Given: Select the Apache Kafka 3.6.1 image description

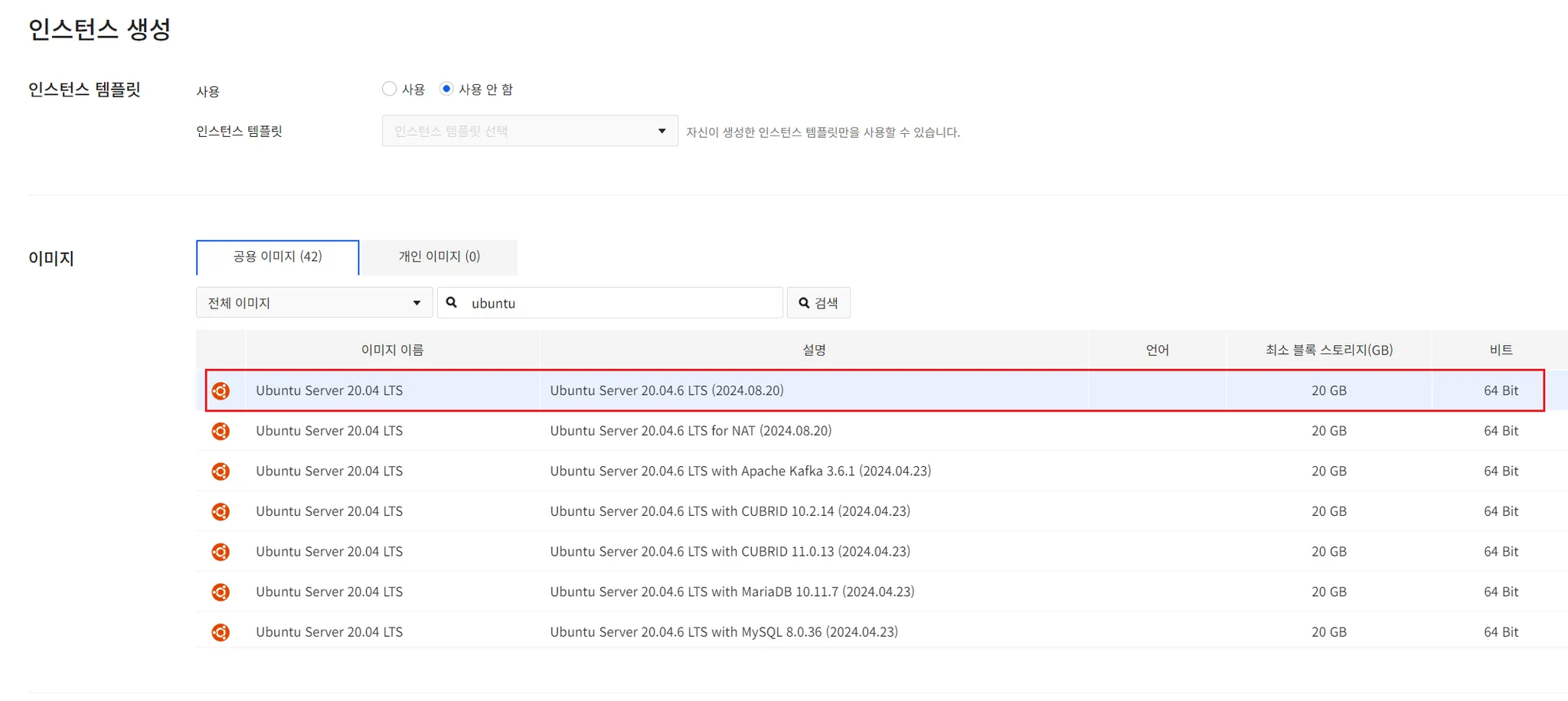Looking at the screenshot, I should [740, 471].
